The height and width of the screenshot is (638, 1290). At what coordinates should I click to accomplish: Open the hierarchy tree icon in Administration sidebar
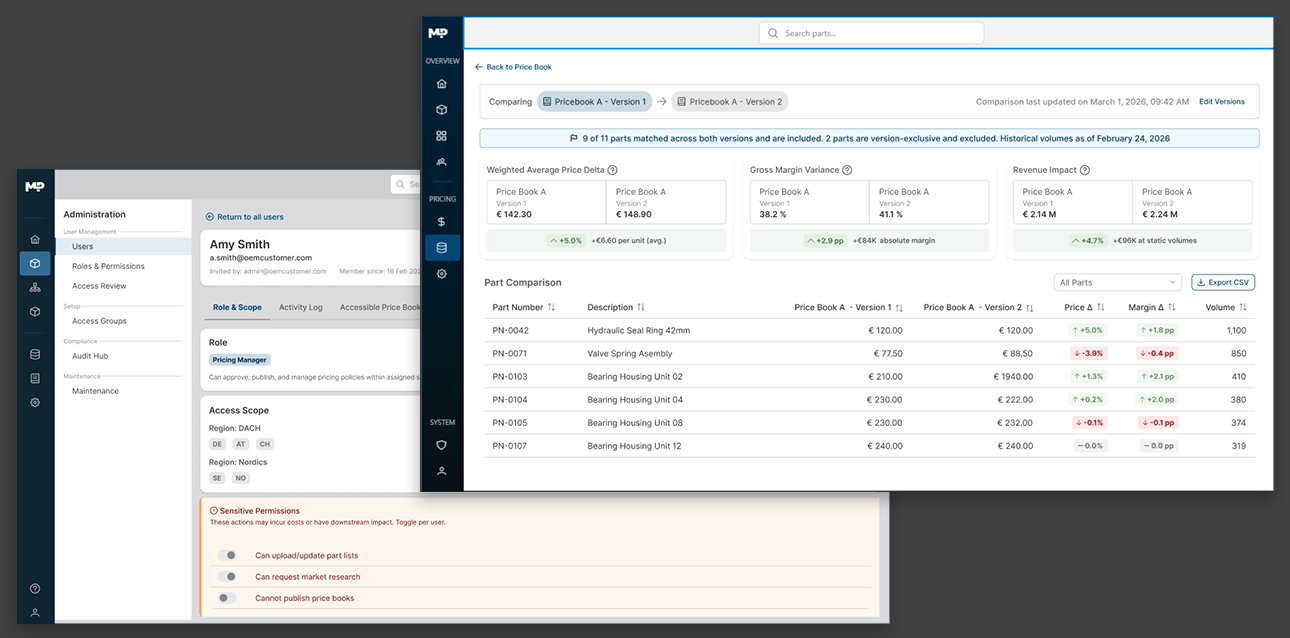[x=35, y=288]
